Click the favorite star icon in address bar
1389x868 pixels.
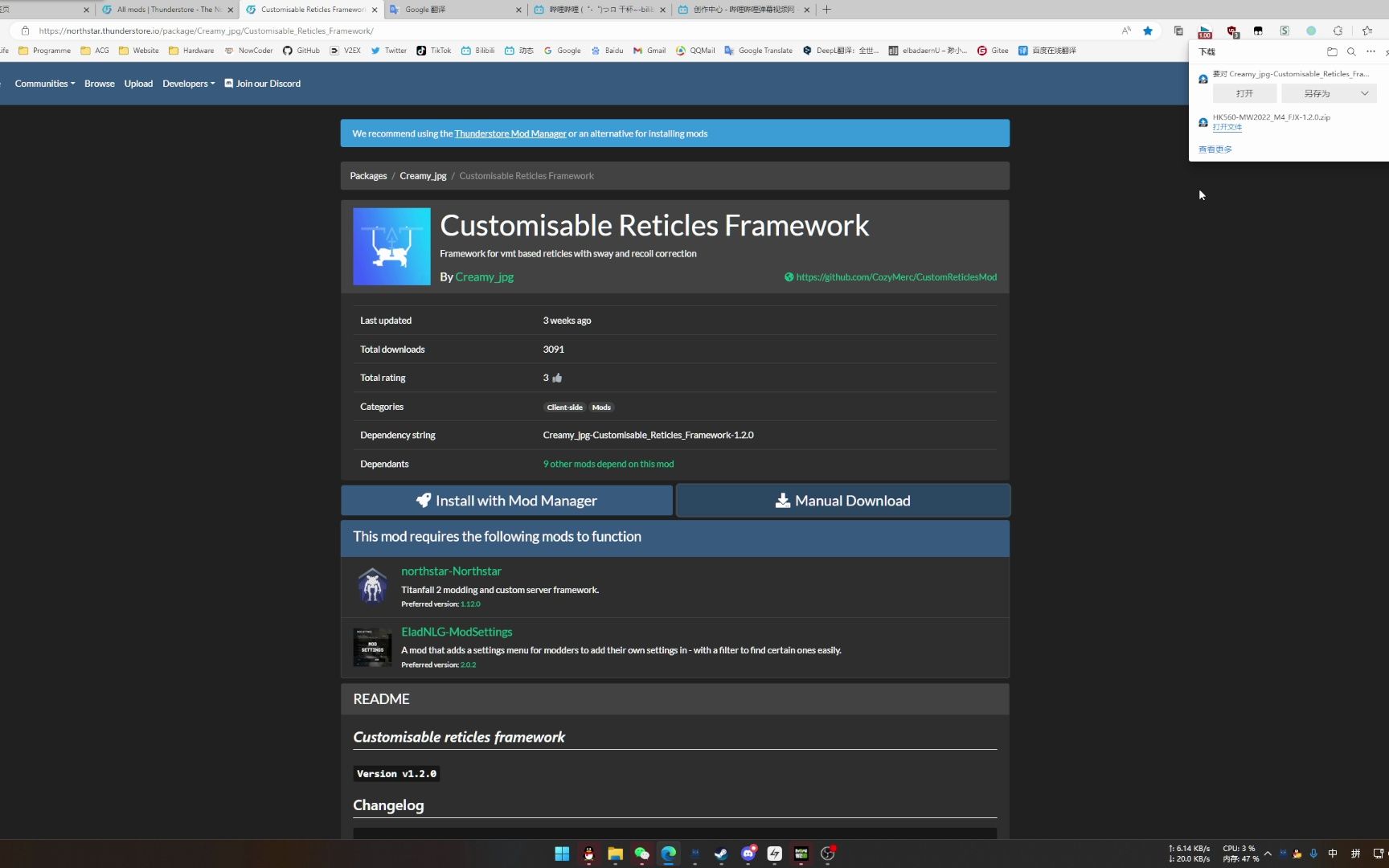click(x=1148, y=31)
